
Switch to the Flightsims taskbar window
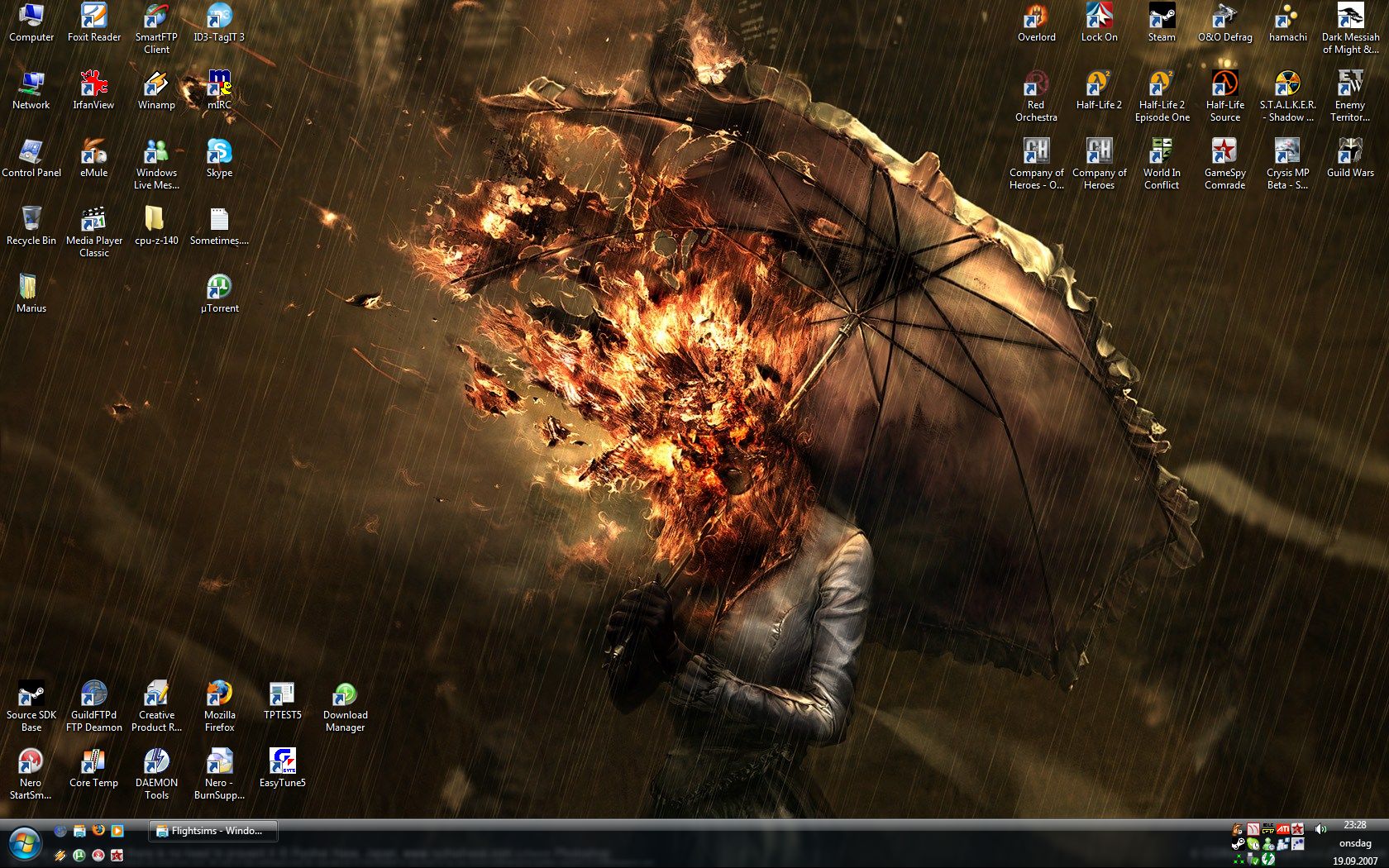213,831
